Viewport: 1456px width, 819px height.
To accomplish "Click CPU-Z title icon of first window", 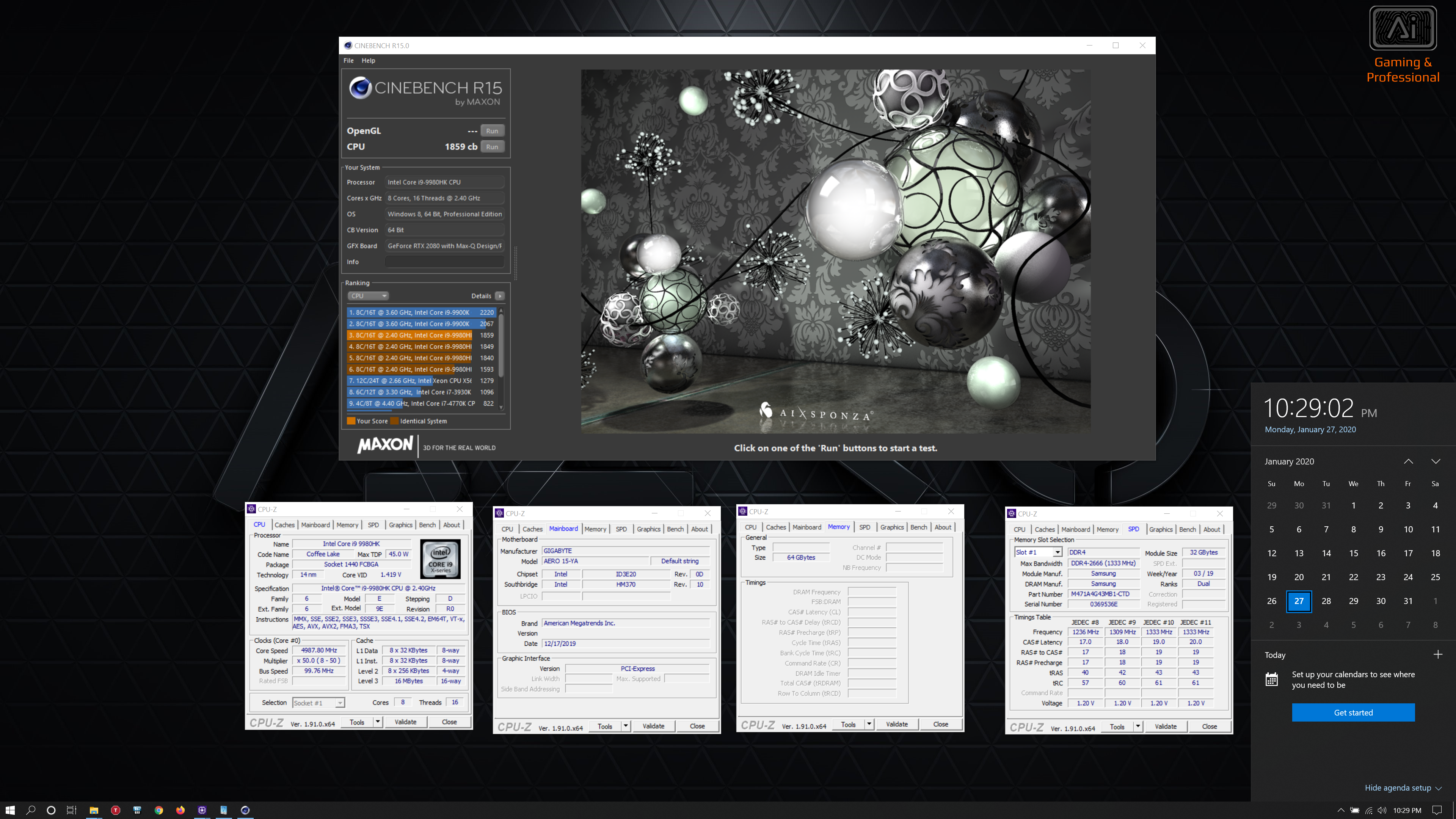I will click(251, 509).
